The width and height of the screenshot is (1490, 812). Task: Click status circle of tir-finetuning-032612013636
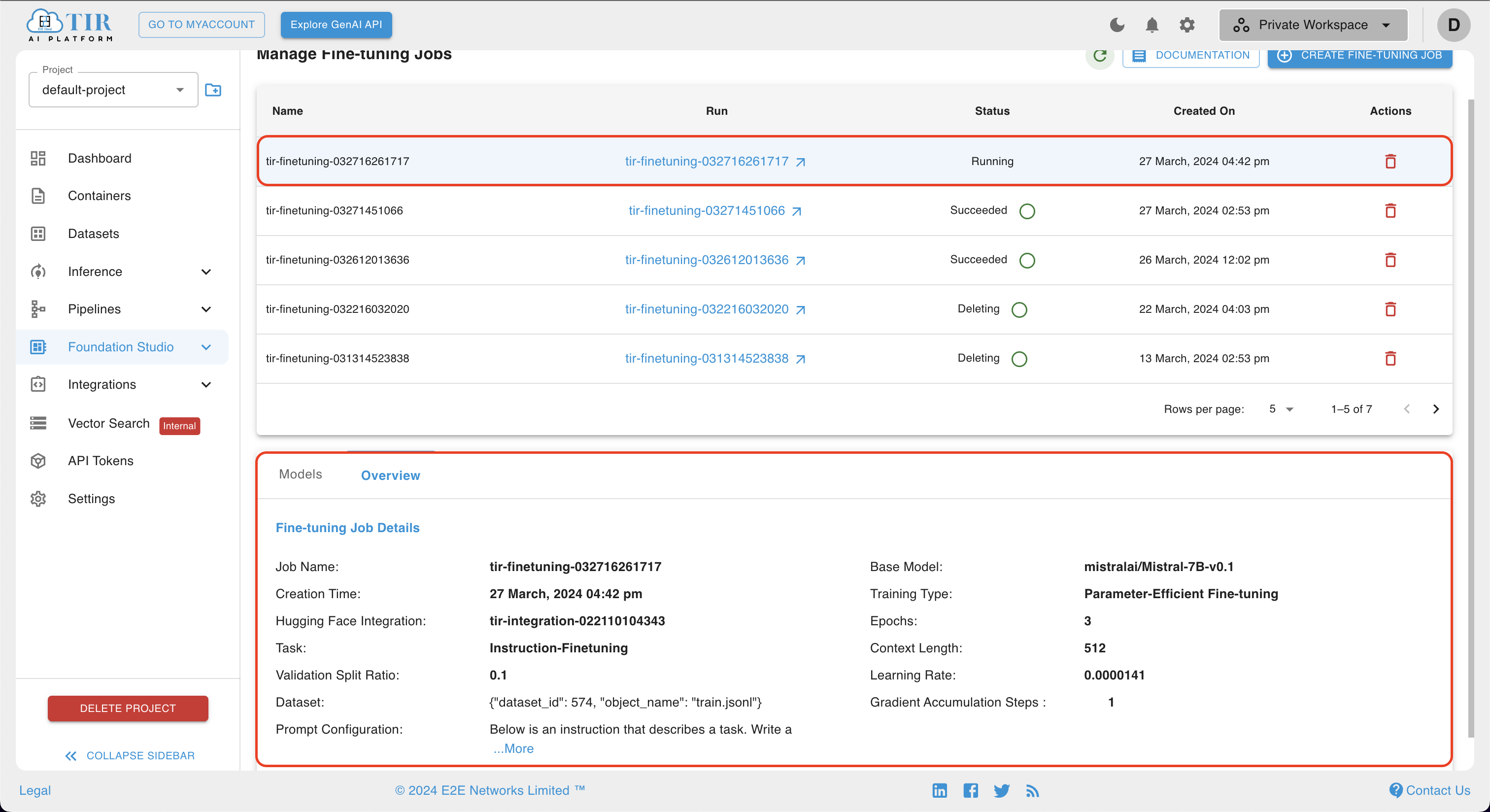[x=1027, y=260]
